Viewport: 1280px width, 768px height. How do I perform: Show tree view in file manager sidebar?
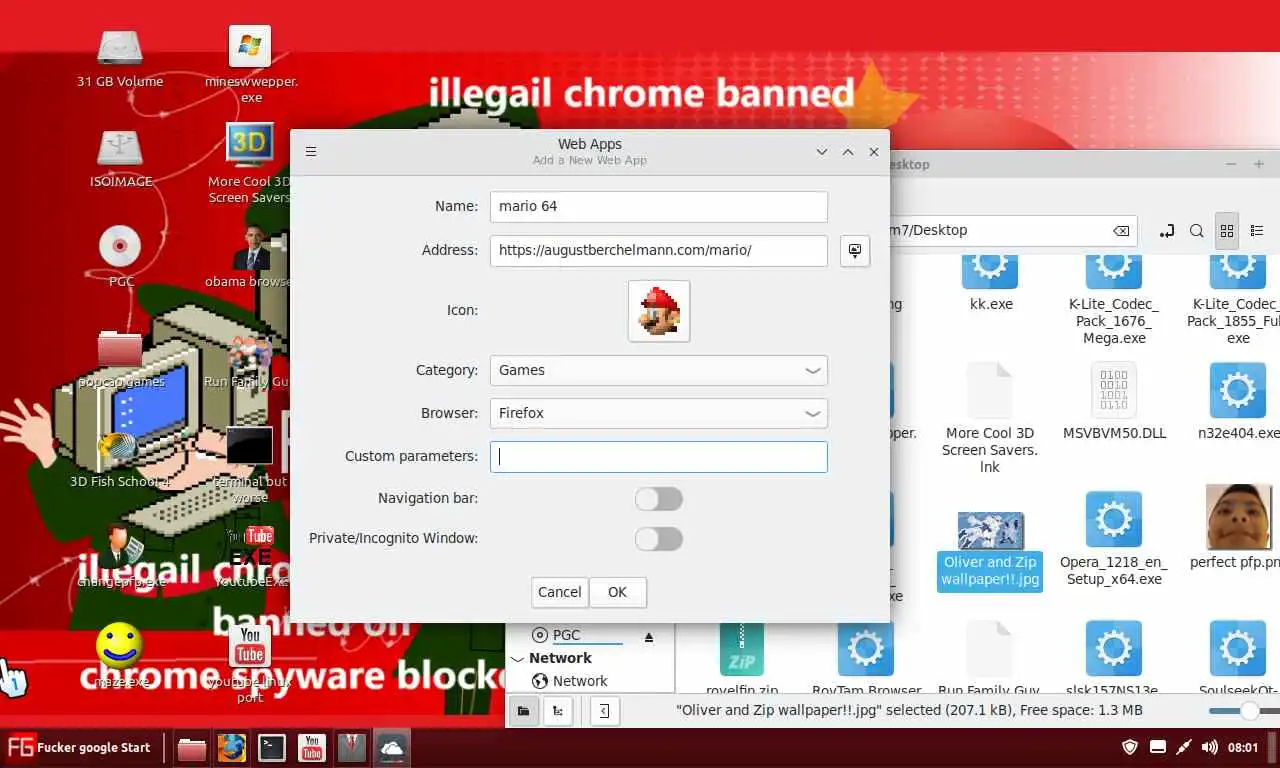[557, 711]
